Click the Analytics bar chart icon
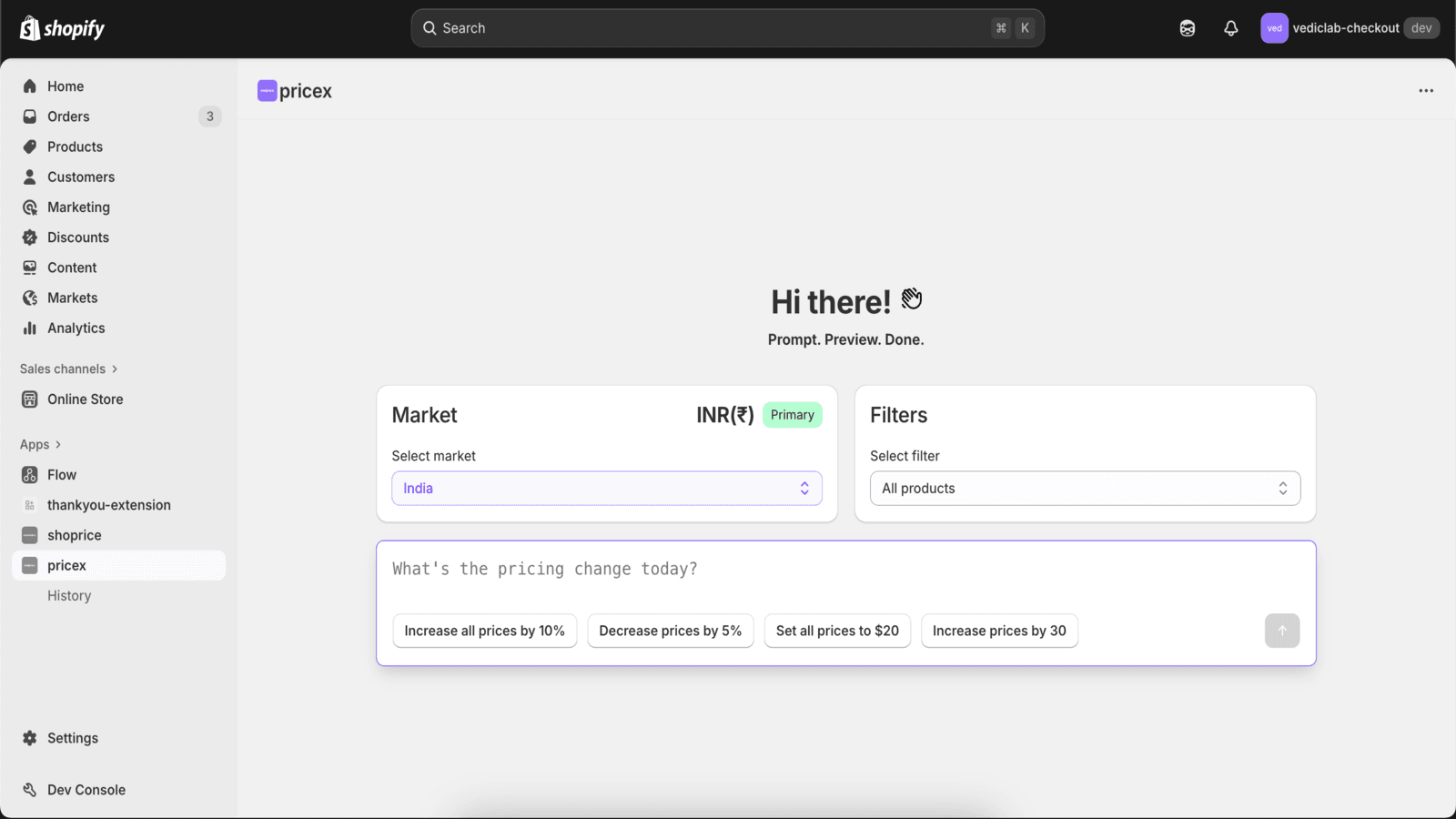 pyautogui.click(x=30, y=329)
